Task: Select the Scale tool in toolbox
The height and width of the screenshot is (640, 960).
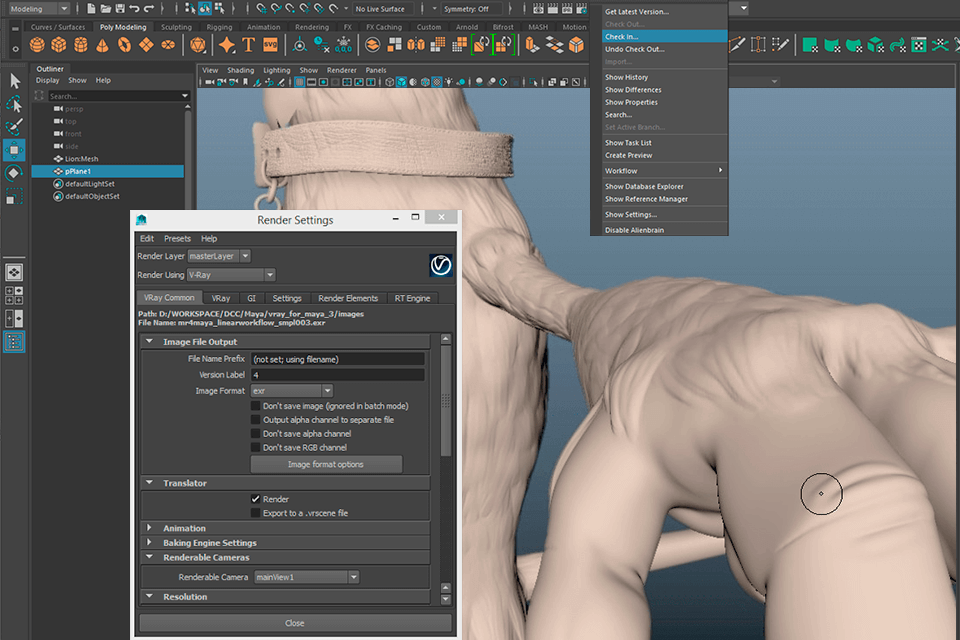Action: point(14,196)
